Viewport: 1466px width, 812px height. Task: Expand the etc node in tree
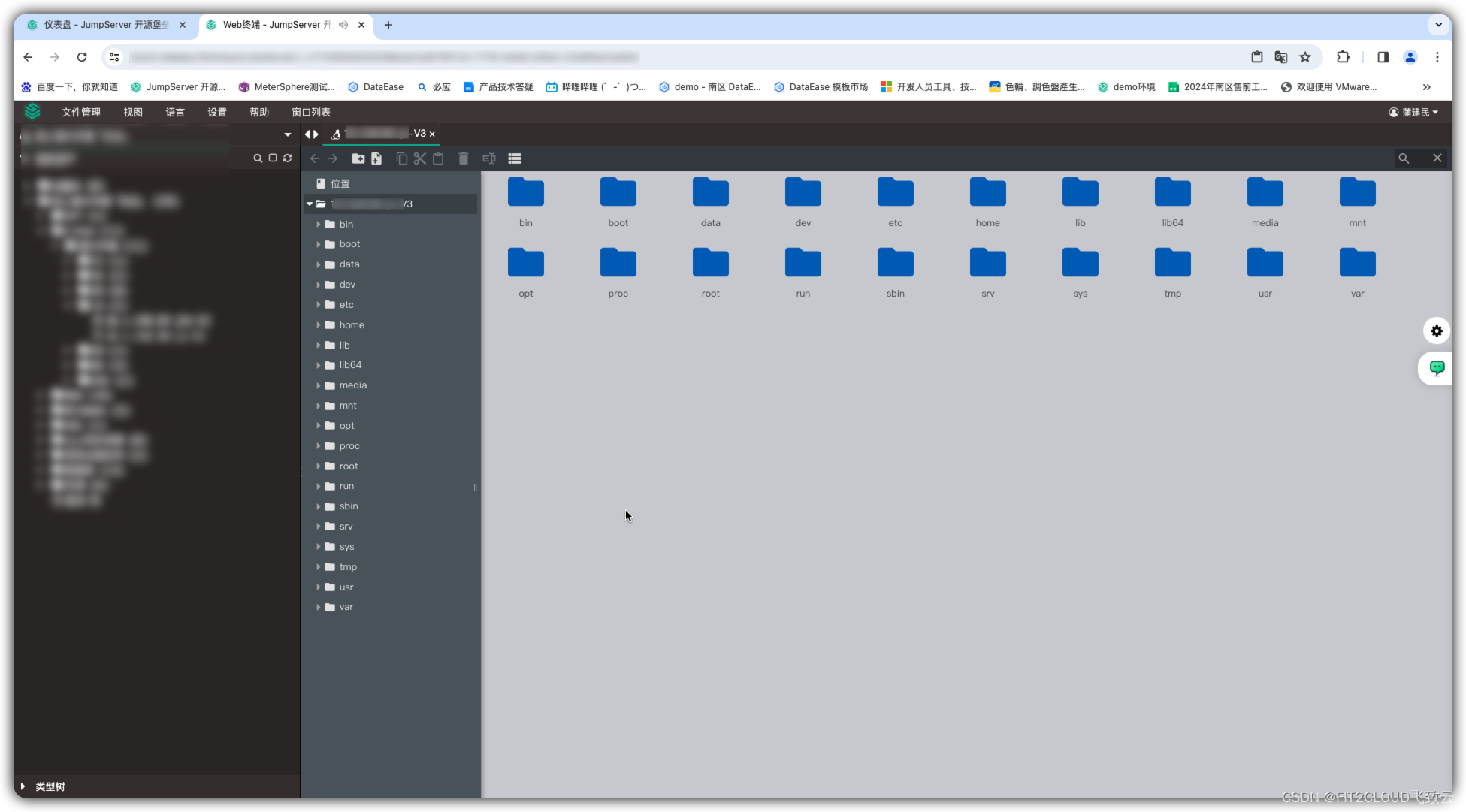(x=318, y=305)
